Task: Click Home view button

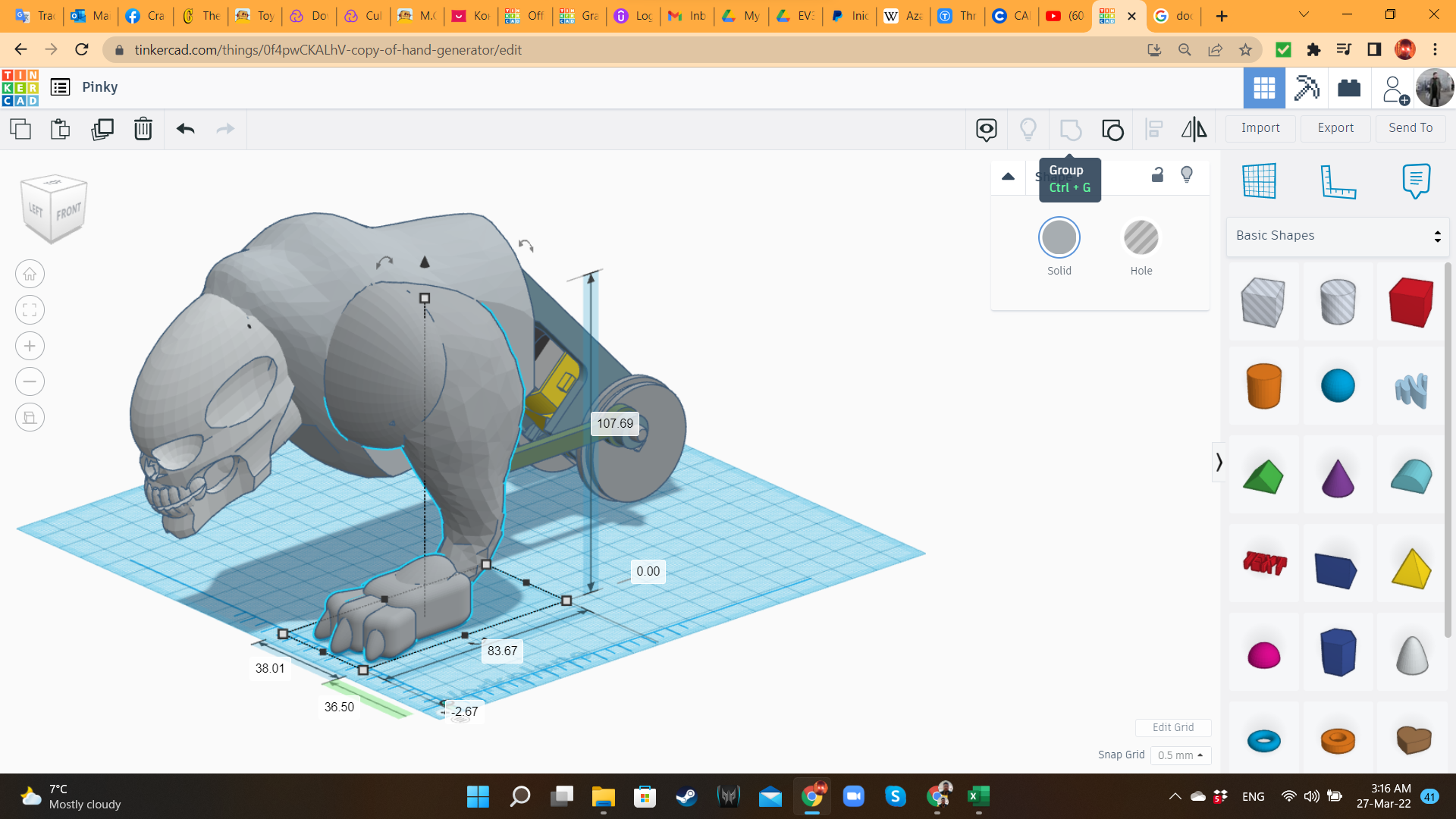Action: [30, 274]
